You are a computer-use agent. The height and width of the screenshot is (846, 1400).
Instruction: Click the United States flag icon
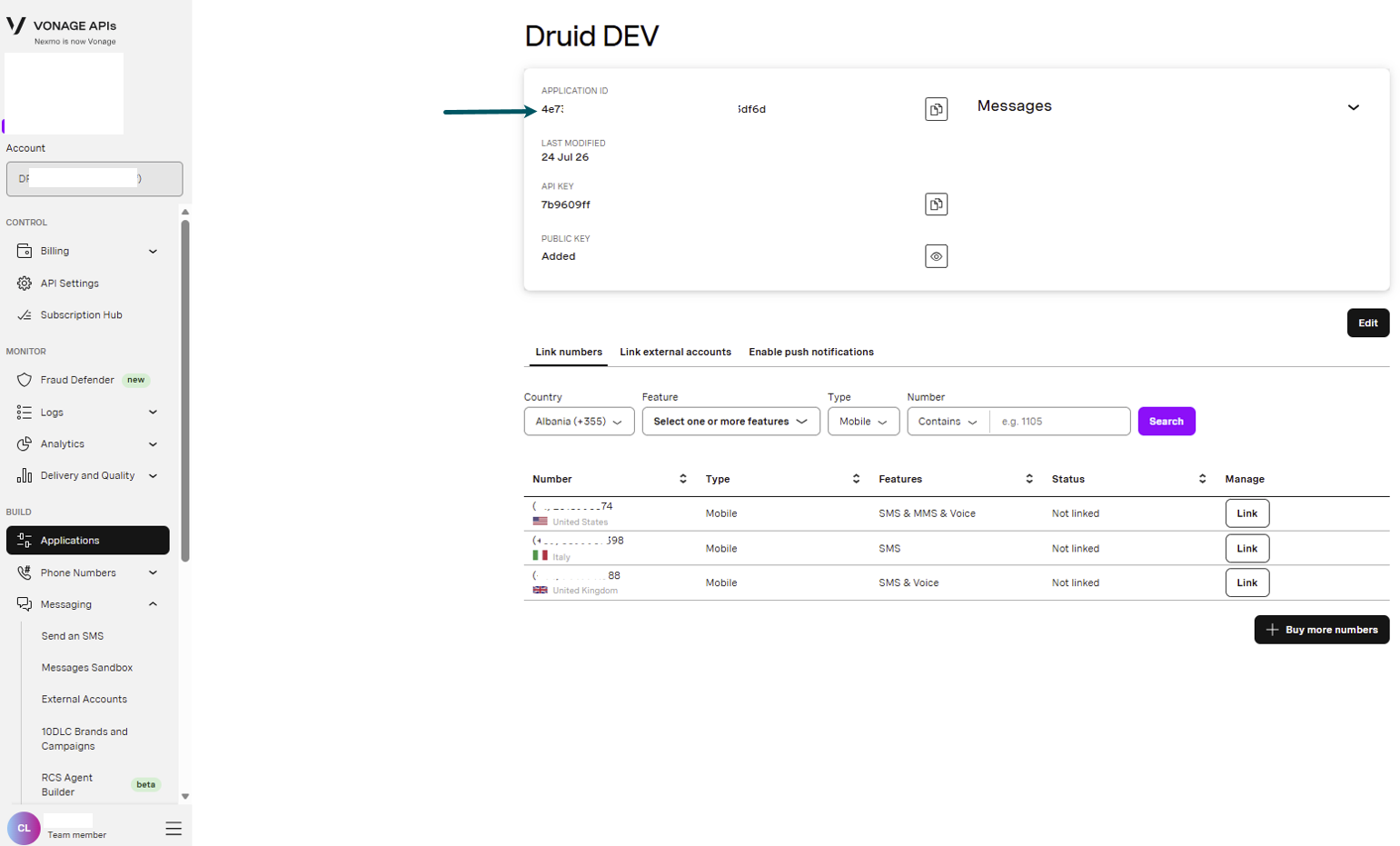point(541,522)
